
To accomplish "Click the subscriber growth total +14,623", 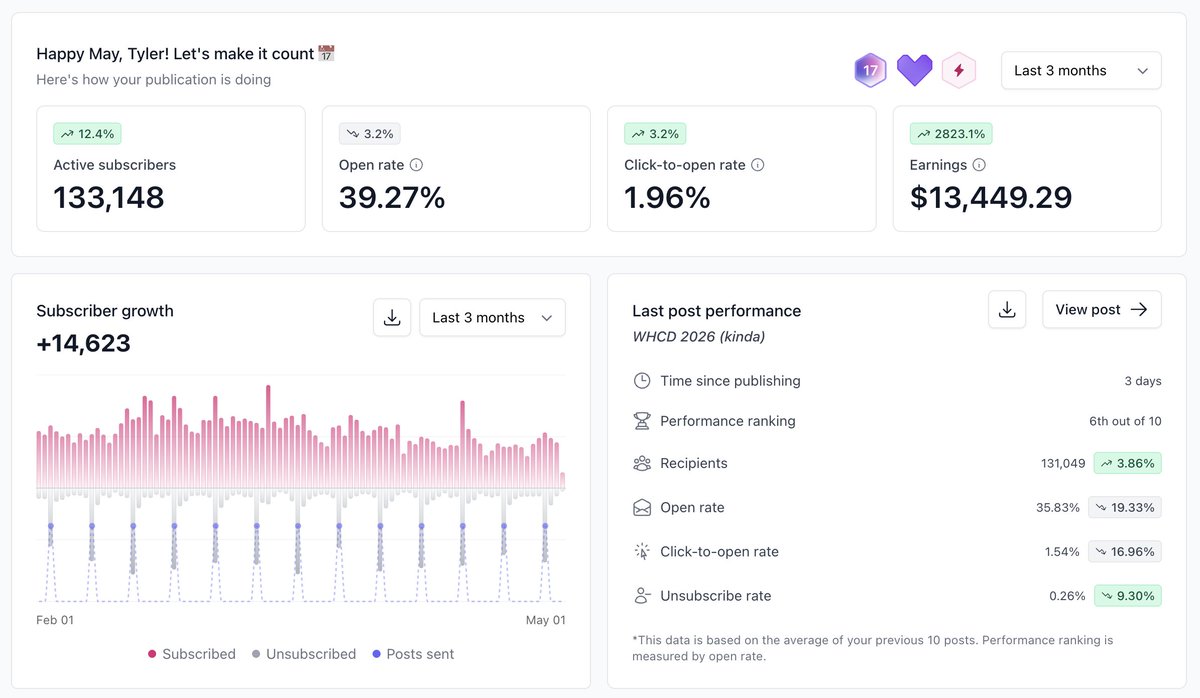I will 83,344.
